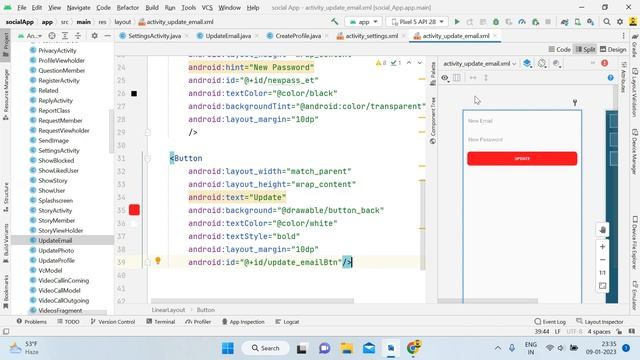This screenshot has width=640, height=360.
Task: Open the File menu
Action: (22, 7)
